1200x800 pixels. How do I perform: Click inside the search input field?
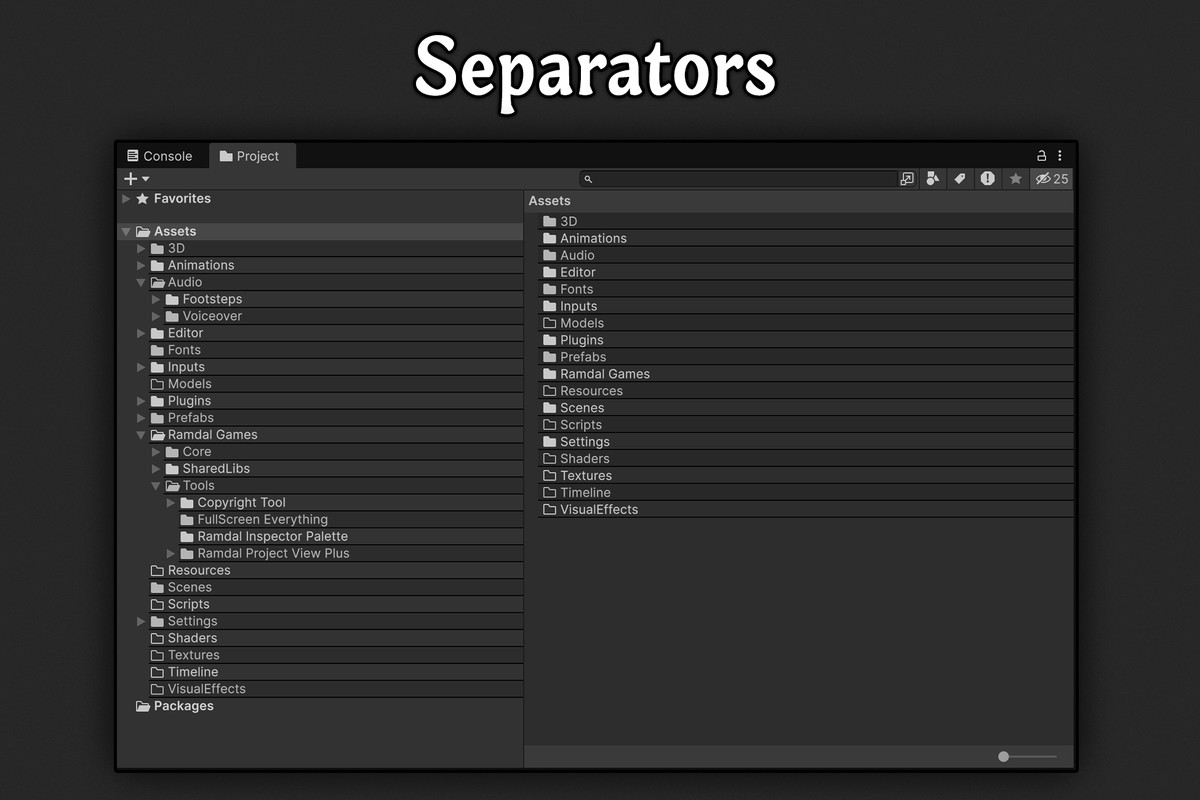[x=740, y=178]
